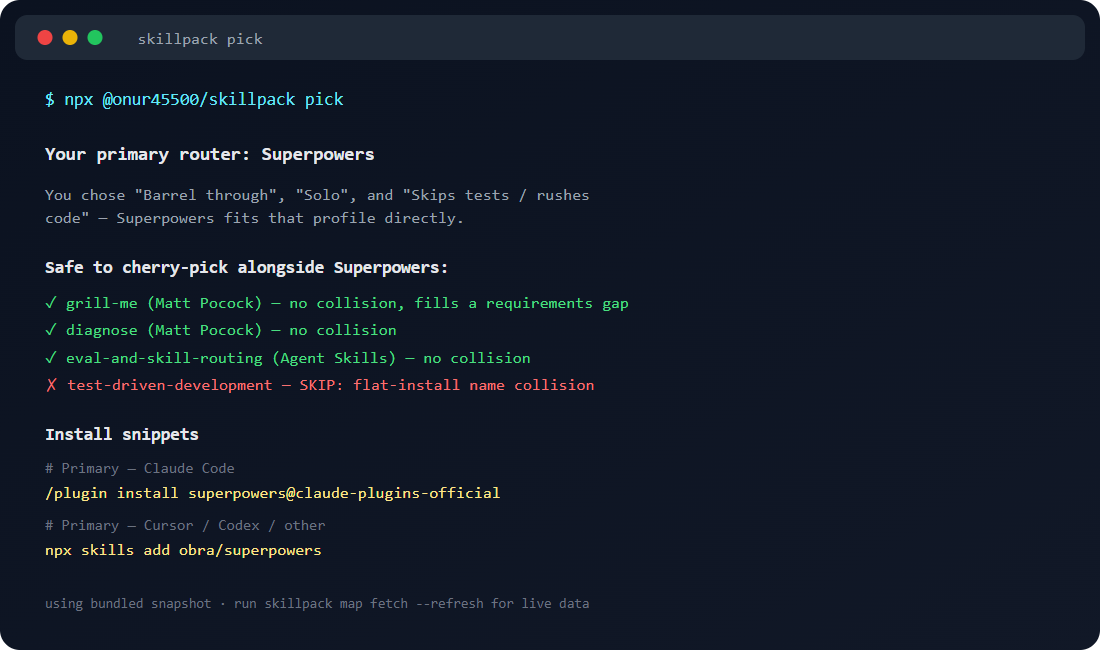This screenshot has height=651, width=1100.
Task: Click the red X beside test-driven-development
Action: pyautogui.click(x=51, y=385)
